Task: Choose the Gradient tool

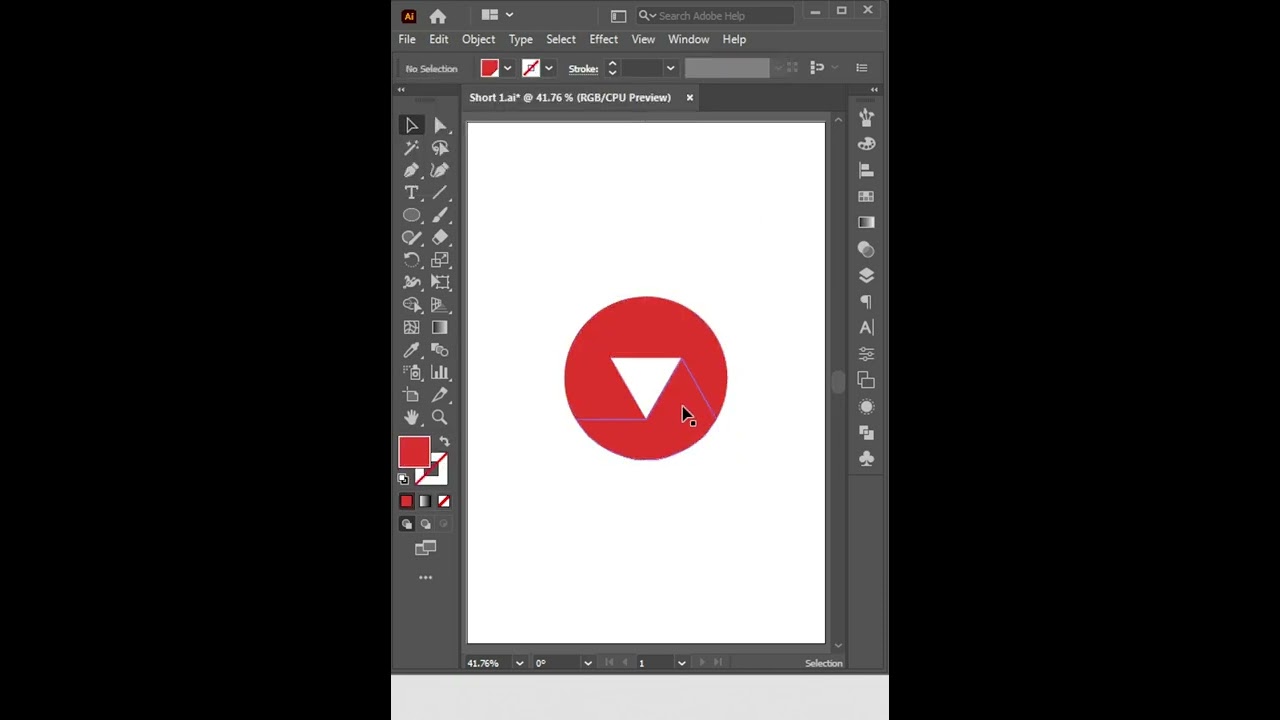Action: click(440, 327)
